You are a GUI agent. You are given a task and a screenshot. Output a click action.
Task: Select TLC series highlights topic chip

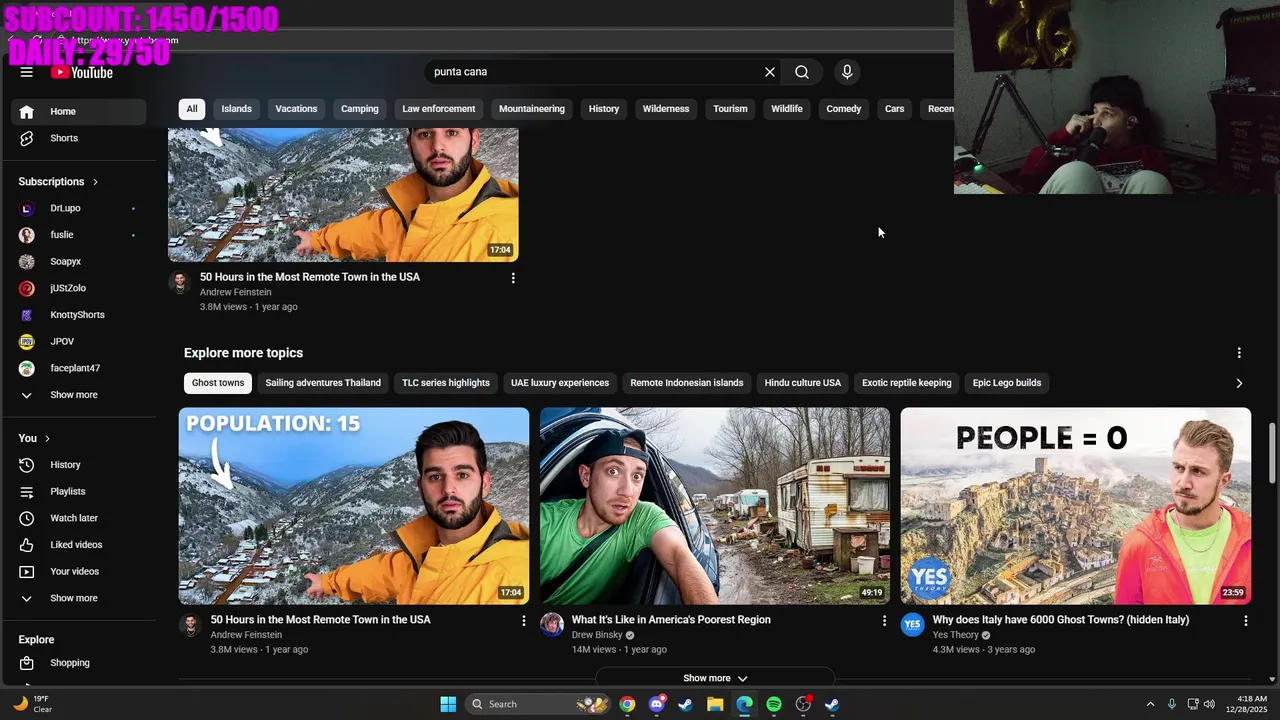point(446,383)
